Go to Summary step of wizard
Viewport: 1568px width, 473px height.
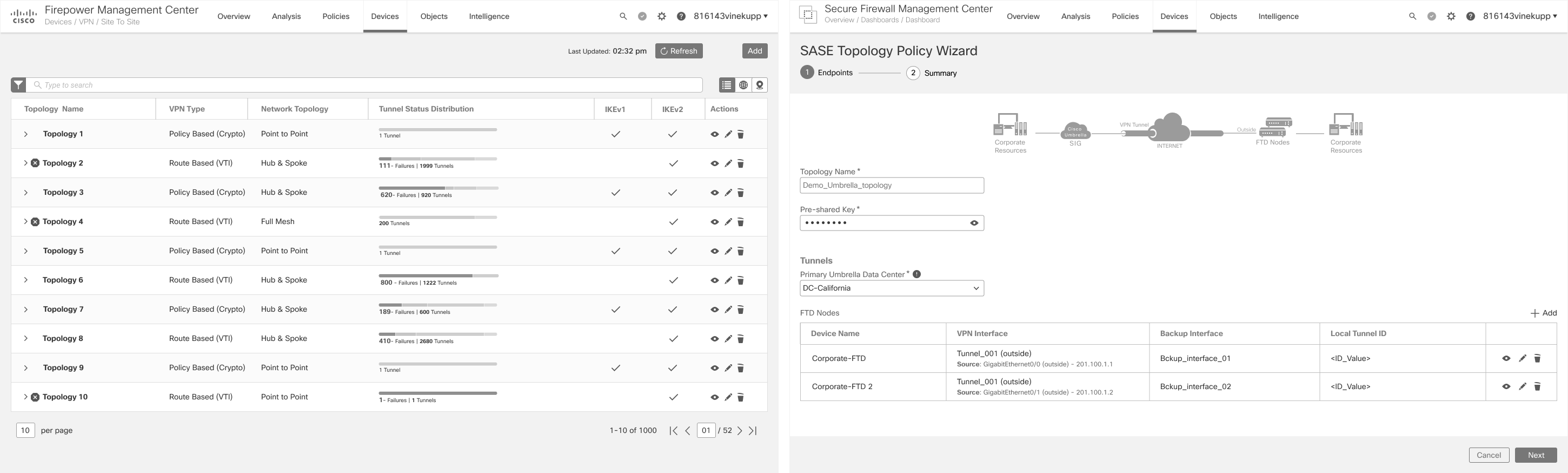(932, 73)
